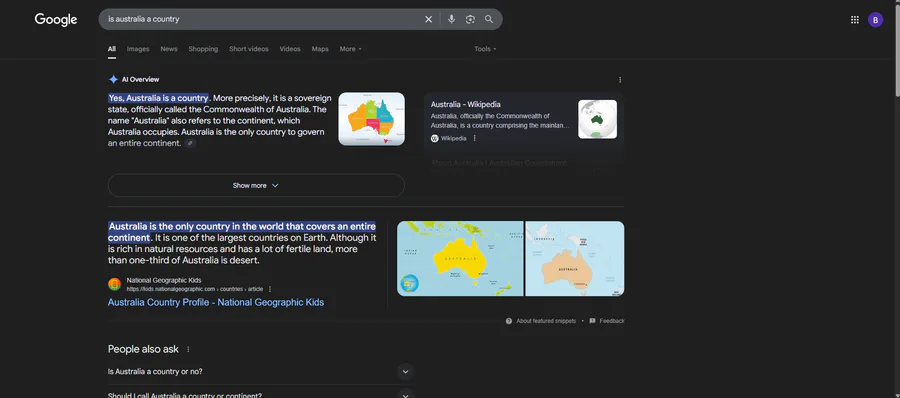Switch to the News tab
Screen dimensions: 900x398
tap(169, 49)
